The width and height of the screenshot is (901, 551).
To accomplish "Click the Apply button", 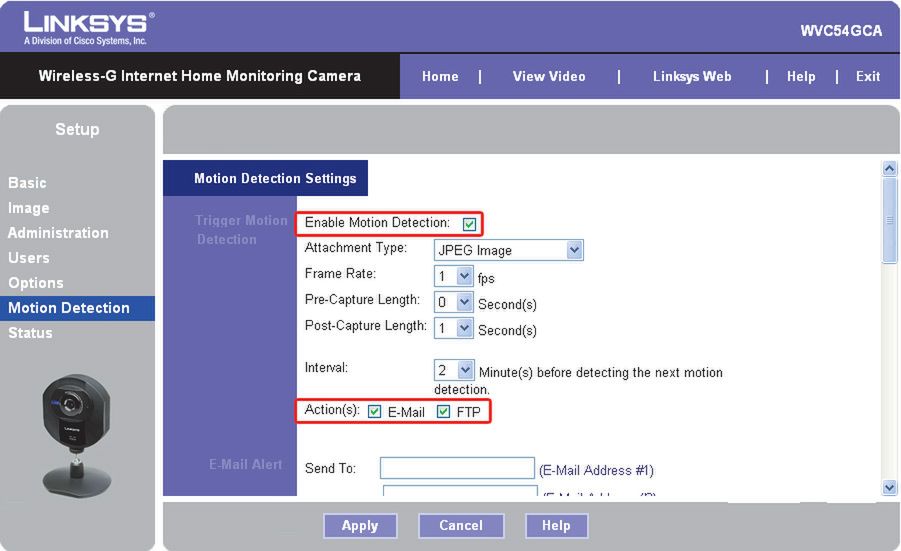I will [x=360, y=526].
